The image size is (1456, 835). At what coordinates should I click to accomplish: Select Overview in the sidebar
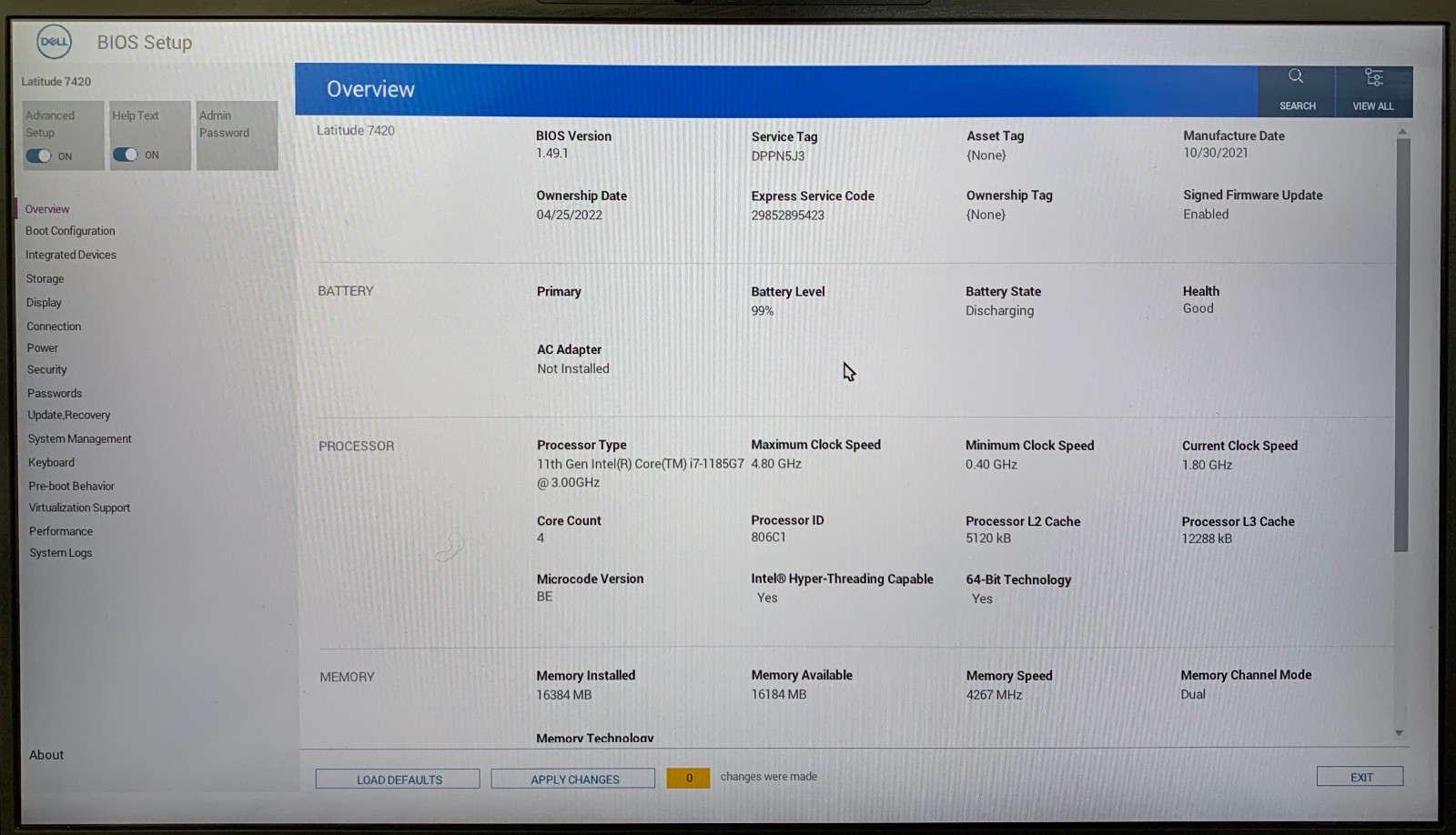[47, 209]
